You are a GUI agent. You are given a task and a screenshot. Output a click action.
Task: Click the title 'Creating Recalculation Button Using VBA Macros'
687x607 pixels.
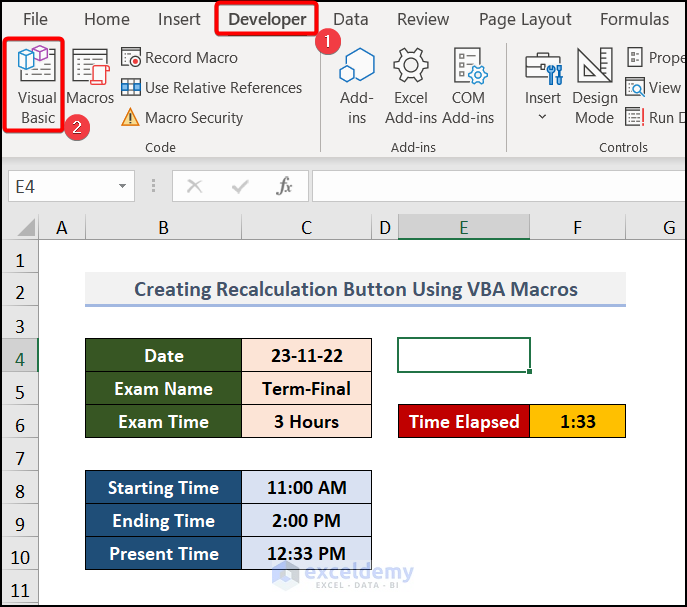[355, 289]
